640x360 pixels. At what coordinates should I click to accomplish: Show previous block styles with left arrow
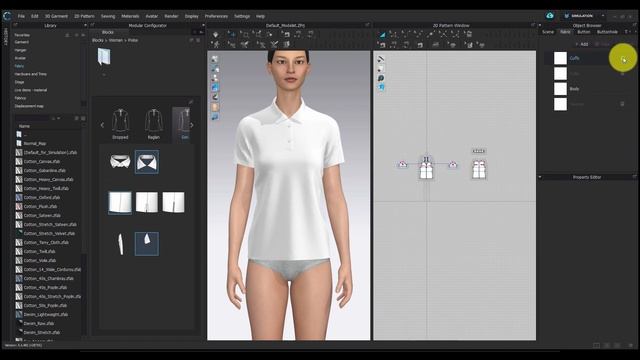click(x=102, y=125)
